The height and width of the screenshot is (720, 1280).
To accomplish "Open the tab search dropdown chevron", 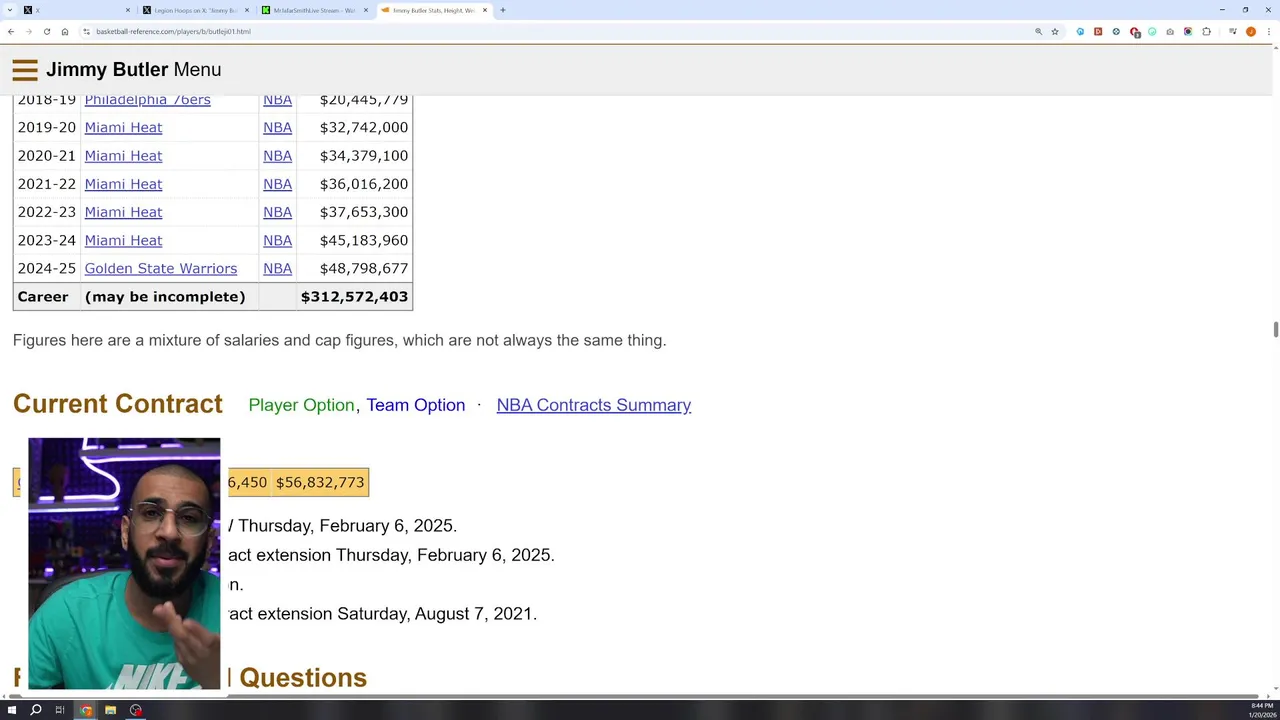I will (10, 10).
